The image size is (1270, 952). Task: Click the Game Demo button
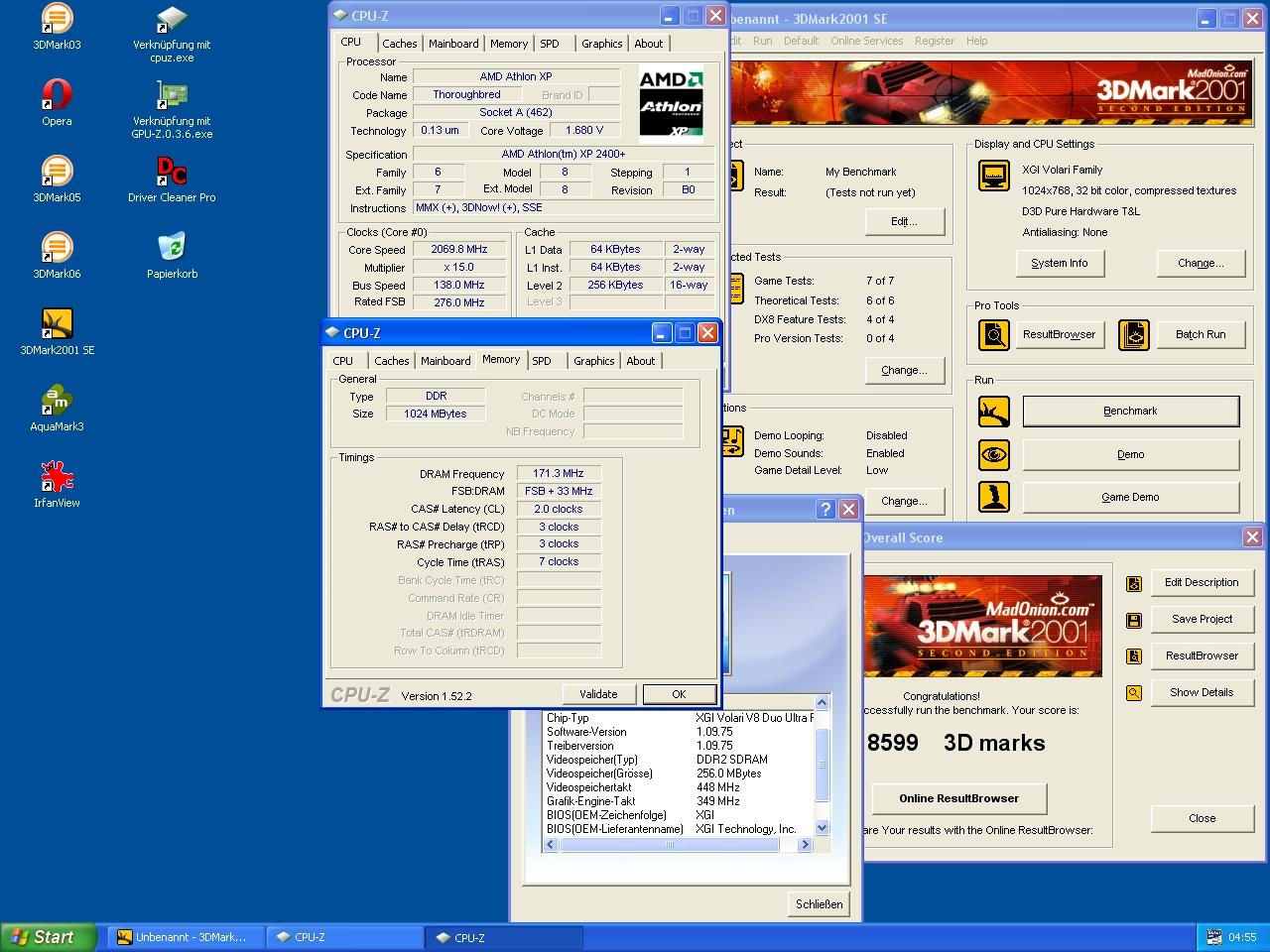tap(1130, 497)
